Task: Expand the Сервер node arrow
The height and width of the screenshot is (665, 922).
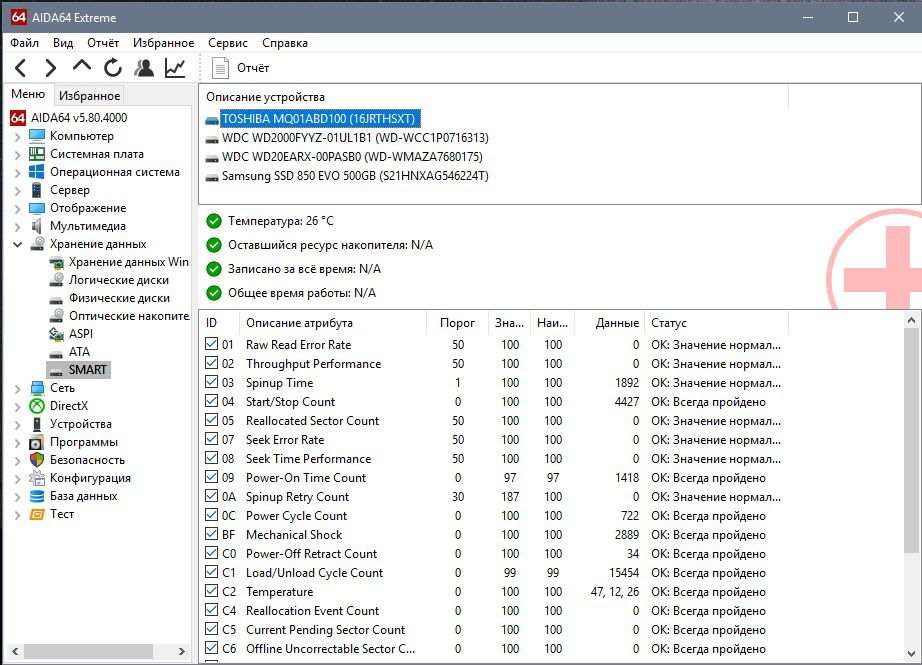Action: tap(18, 191)
